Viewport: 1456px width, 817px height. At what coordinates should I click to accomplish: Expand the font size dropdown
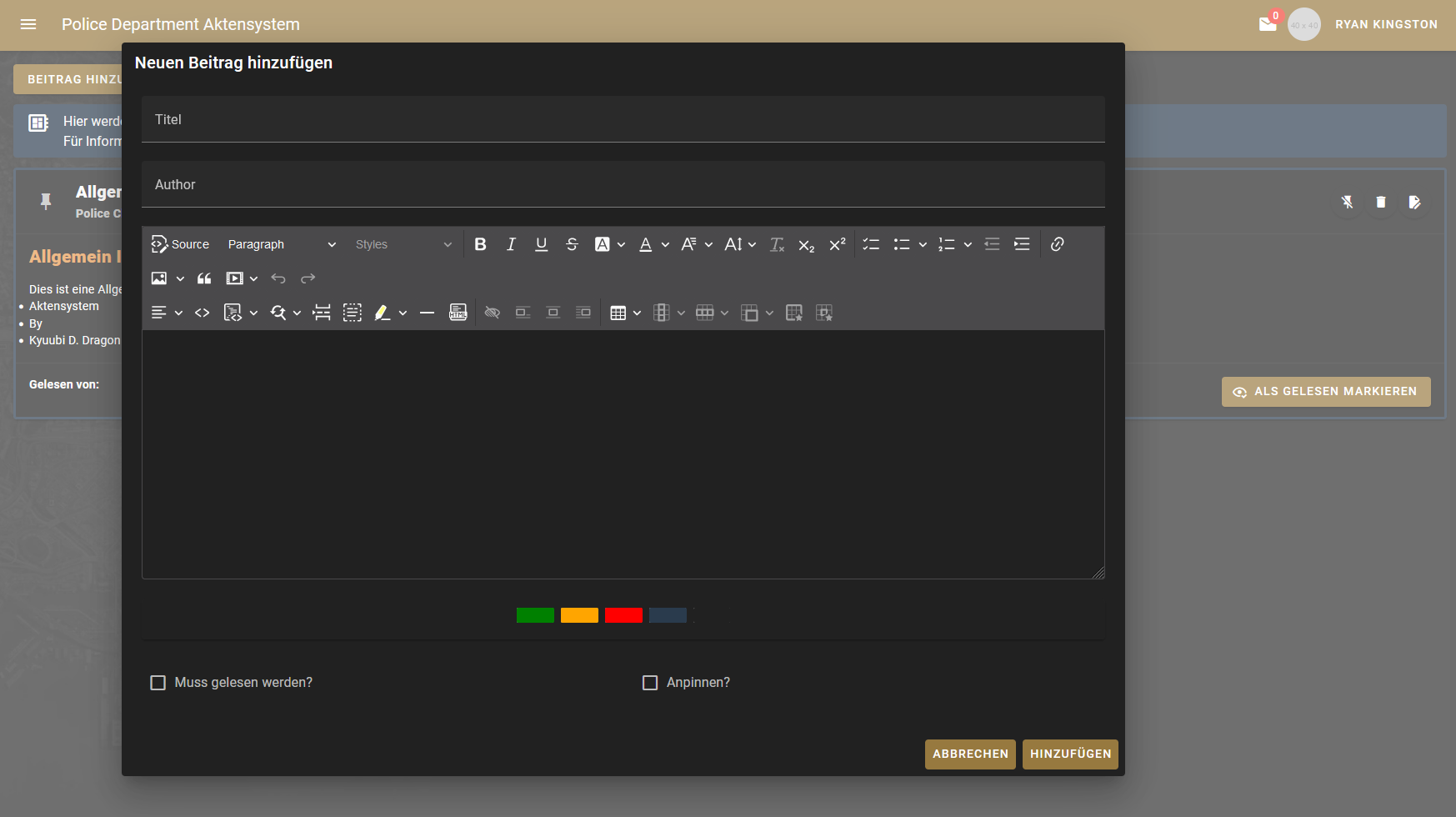[740, 244]
